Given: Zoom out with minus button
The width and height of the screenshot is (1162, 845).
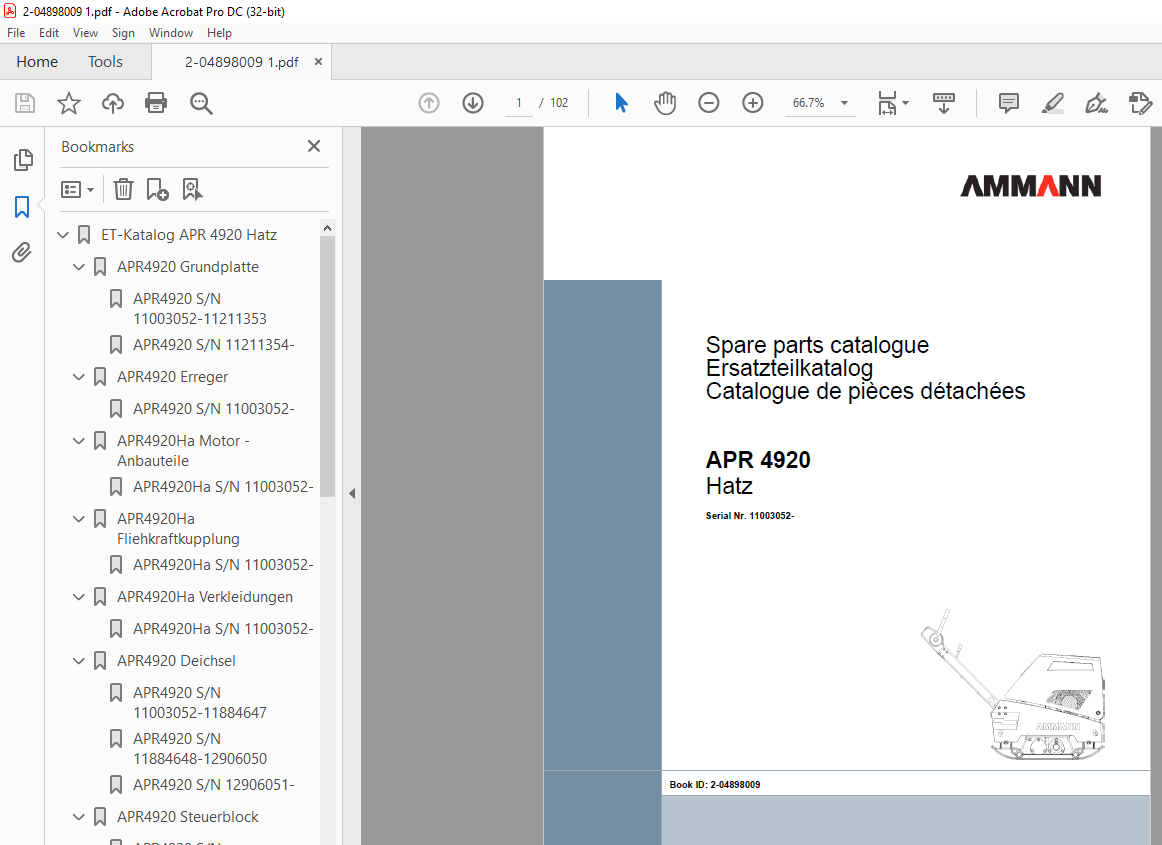Looking at the screenshot, I should pyautogui.click(x=708, y=103).
